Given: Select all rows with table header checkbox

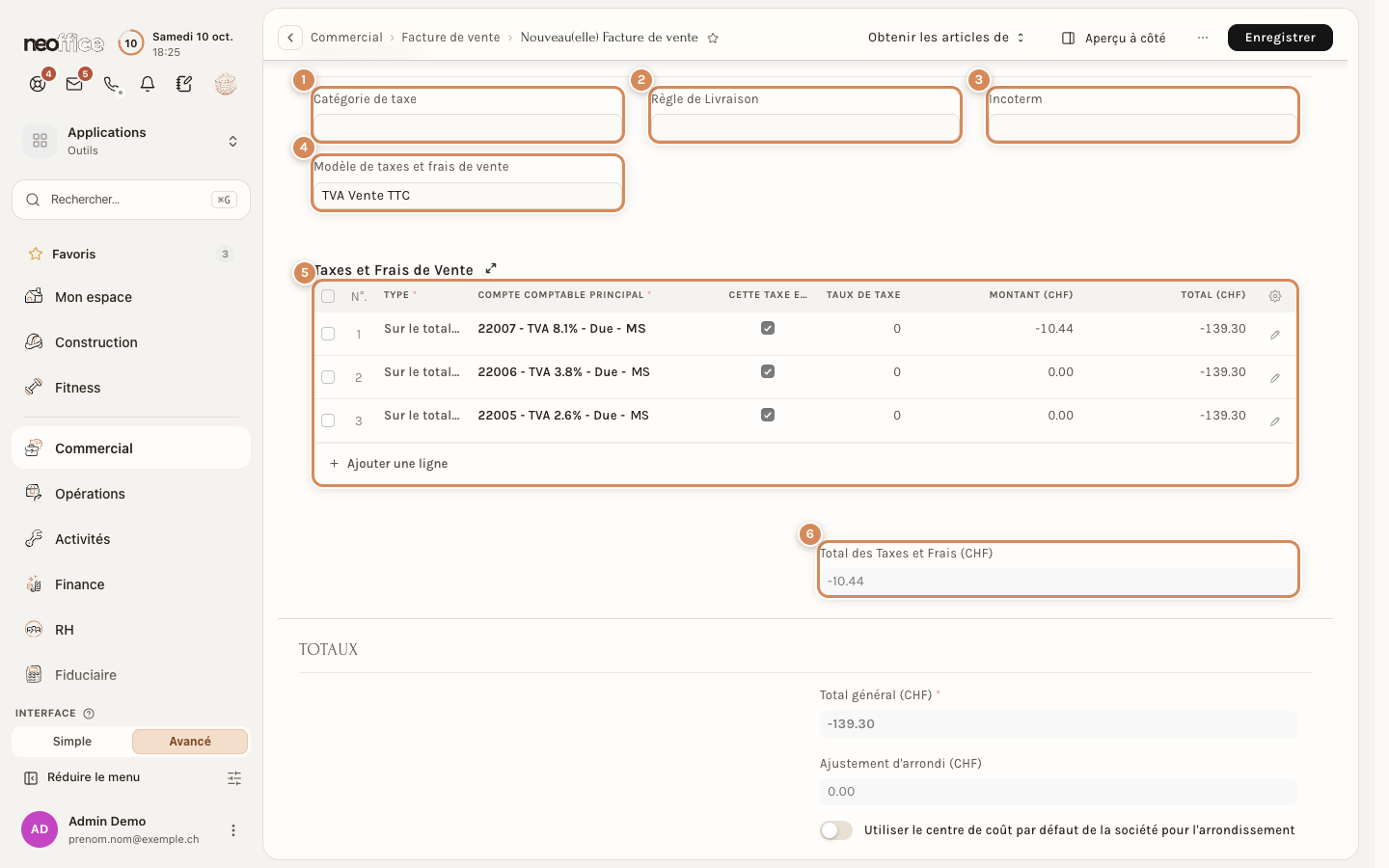Looking at the screenshot, I should [328, 296].
